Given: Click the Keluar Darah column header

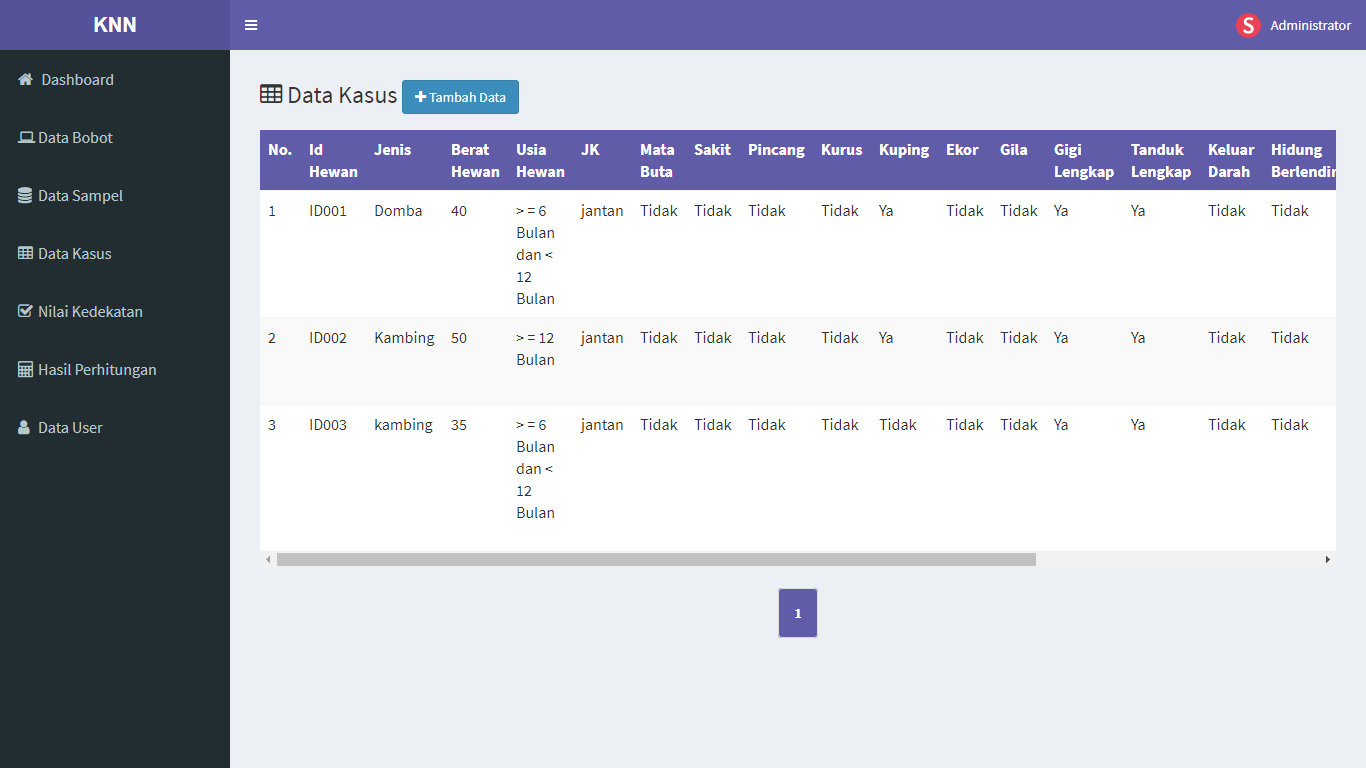Looking at the screenshot, I should click(1231, 160).
